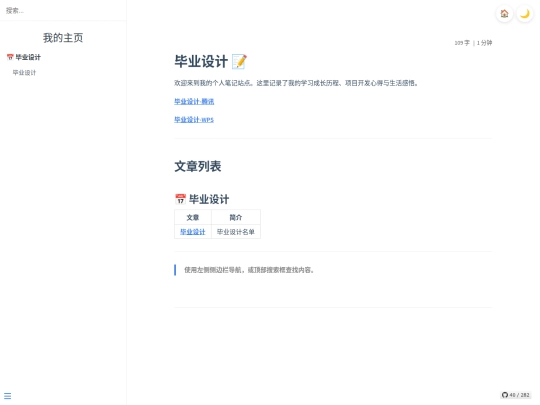Open the 我的主页 sidebar title
This screenshot has height=405, width=540.
tap(63, 38)
